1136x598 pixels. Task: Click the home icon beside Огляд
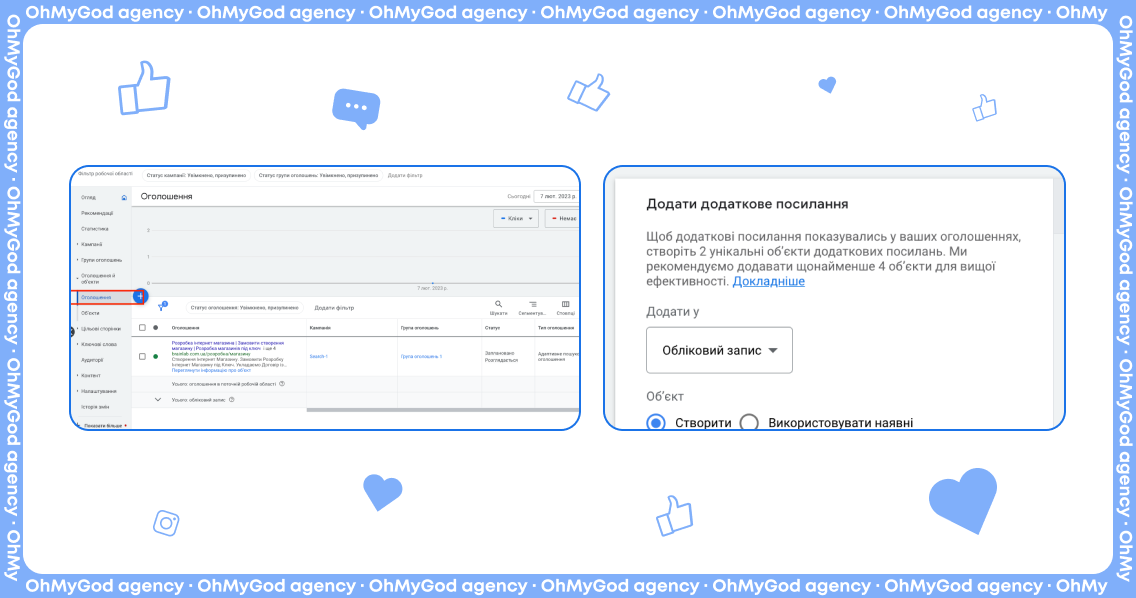(x=124, y=198)
